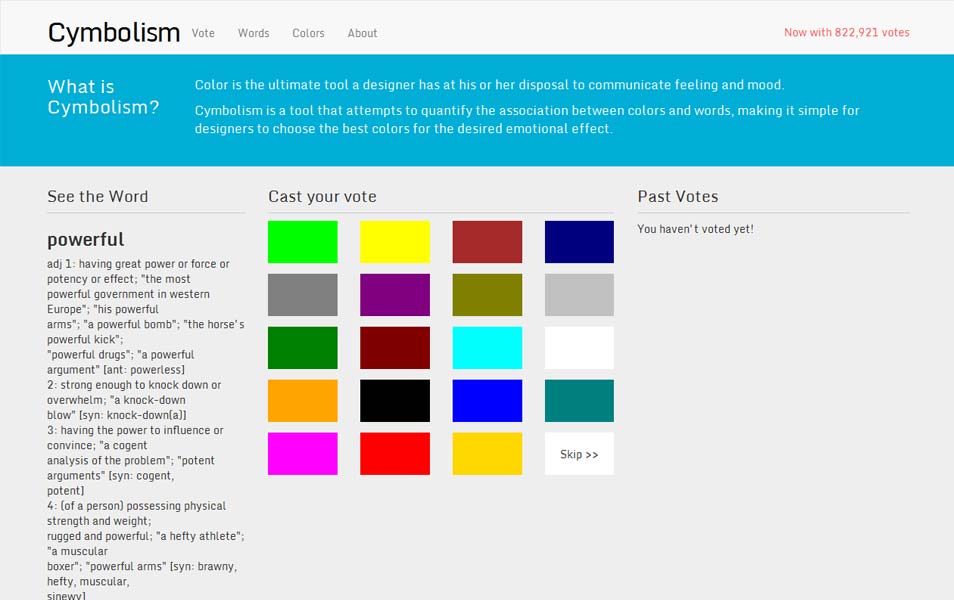The width and height of the screenshot is (954, 600).
Task: Vote with the magenta swatch
Action: [x=302, y=454]
